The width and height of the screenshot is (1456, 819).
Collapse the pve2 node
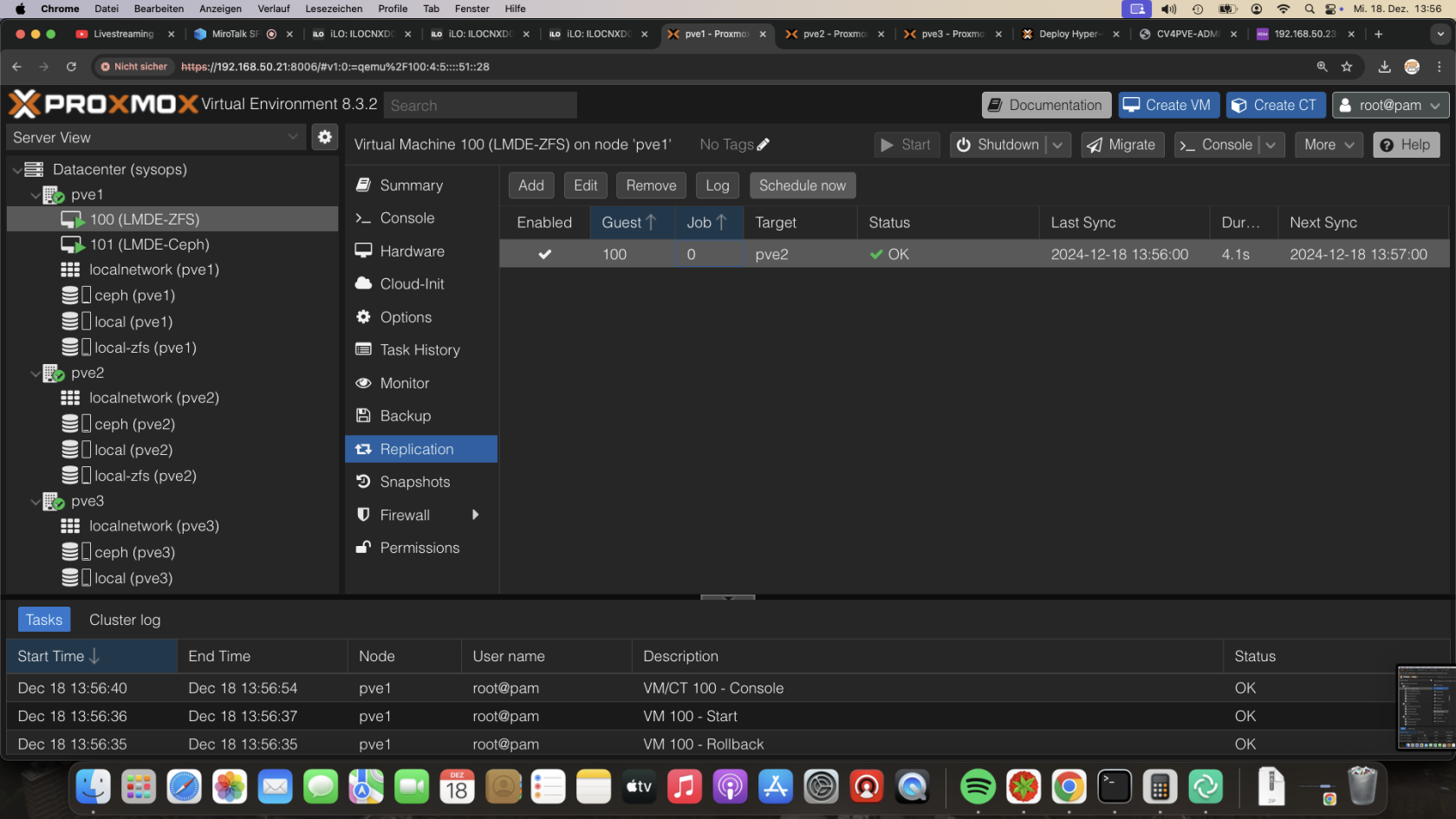[x=36, y=374]
